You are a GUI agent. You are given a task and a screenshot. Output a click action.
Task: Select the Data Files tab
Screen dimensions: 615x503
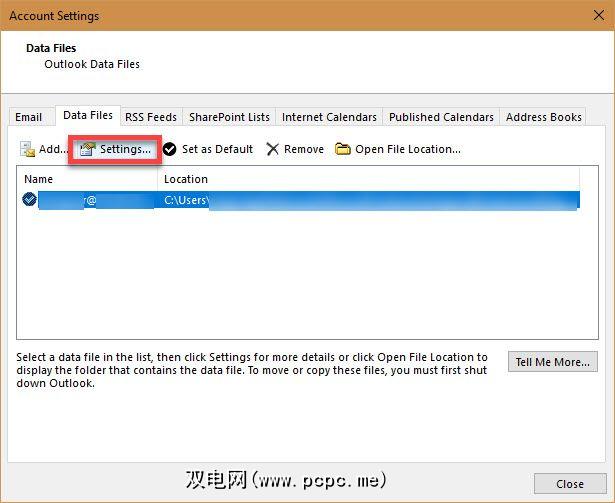(x=88, y=115)
